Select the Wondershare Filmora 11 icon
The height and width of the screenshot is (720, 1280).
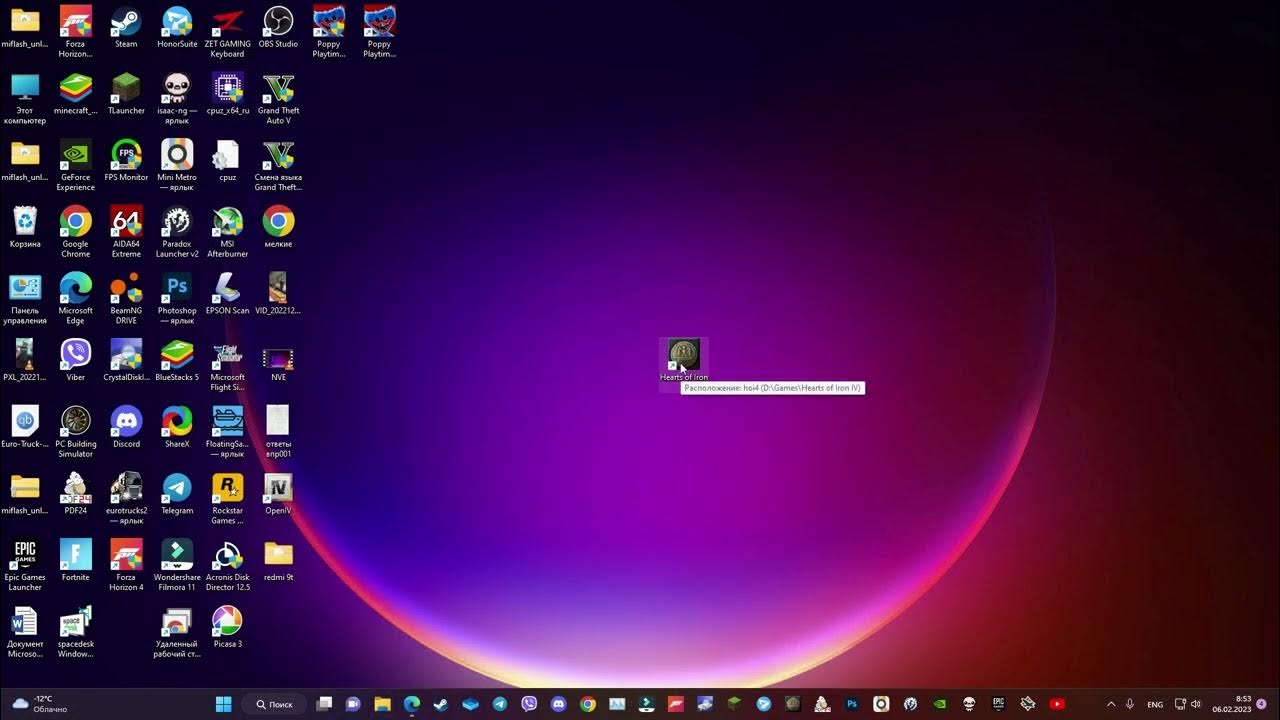click(177, 566)
